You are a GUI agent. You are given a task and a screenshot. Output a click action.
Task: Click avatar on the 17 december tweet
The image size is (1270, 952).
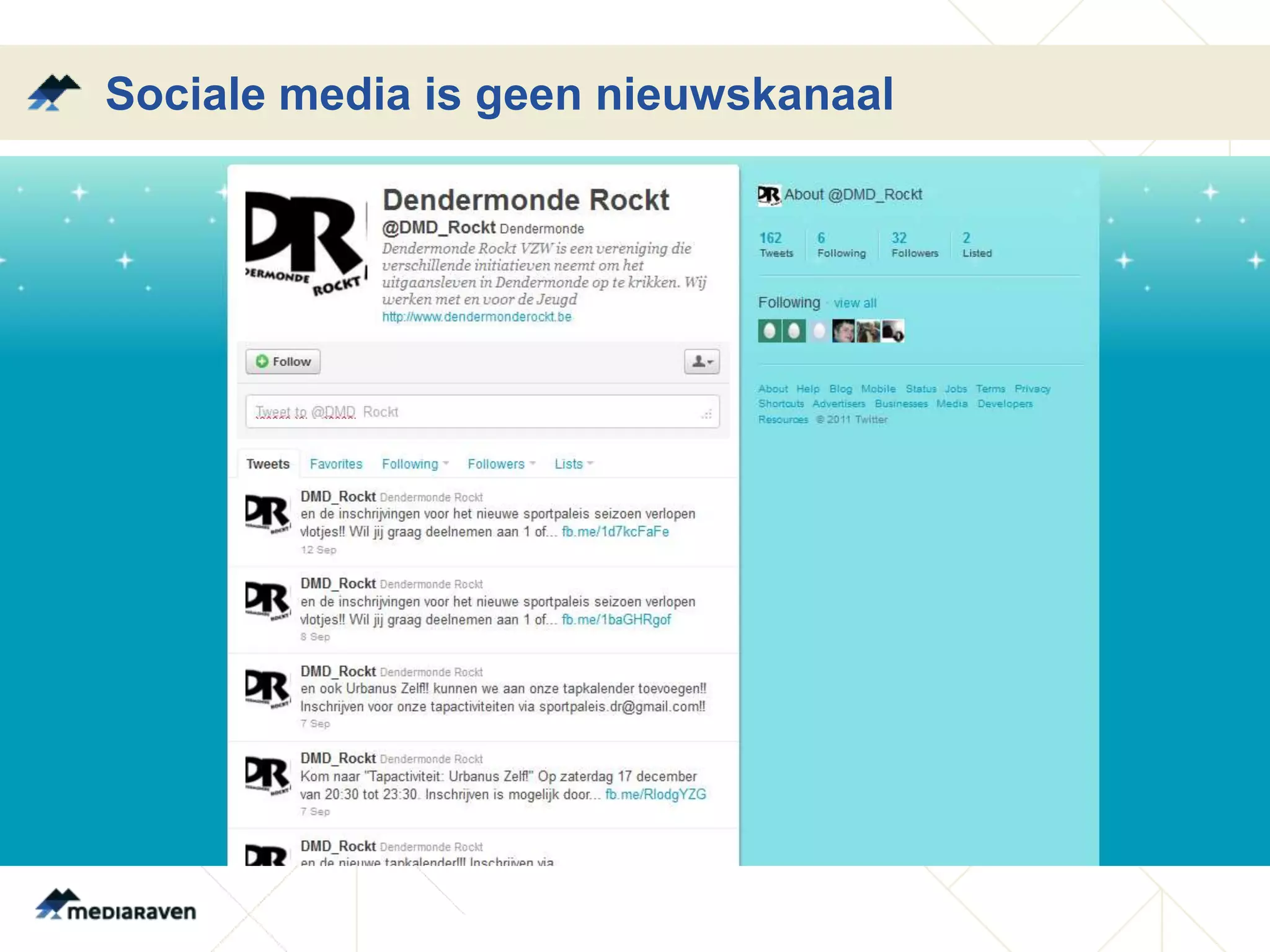point(267,776)
